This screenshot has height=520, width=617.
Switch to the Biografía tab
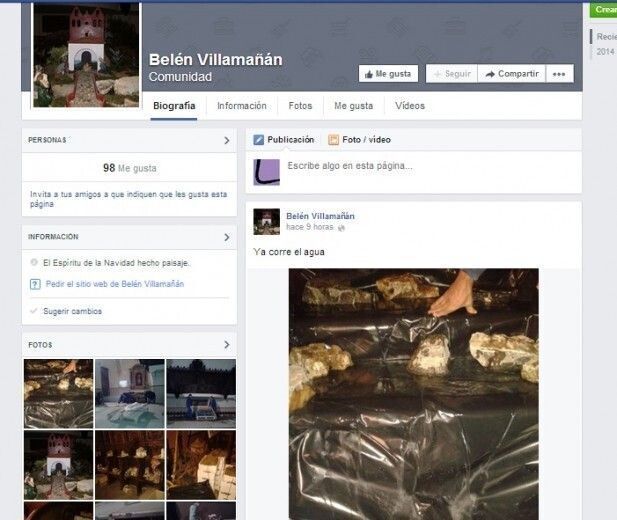click(174, 105)
